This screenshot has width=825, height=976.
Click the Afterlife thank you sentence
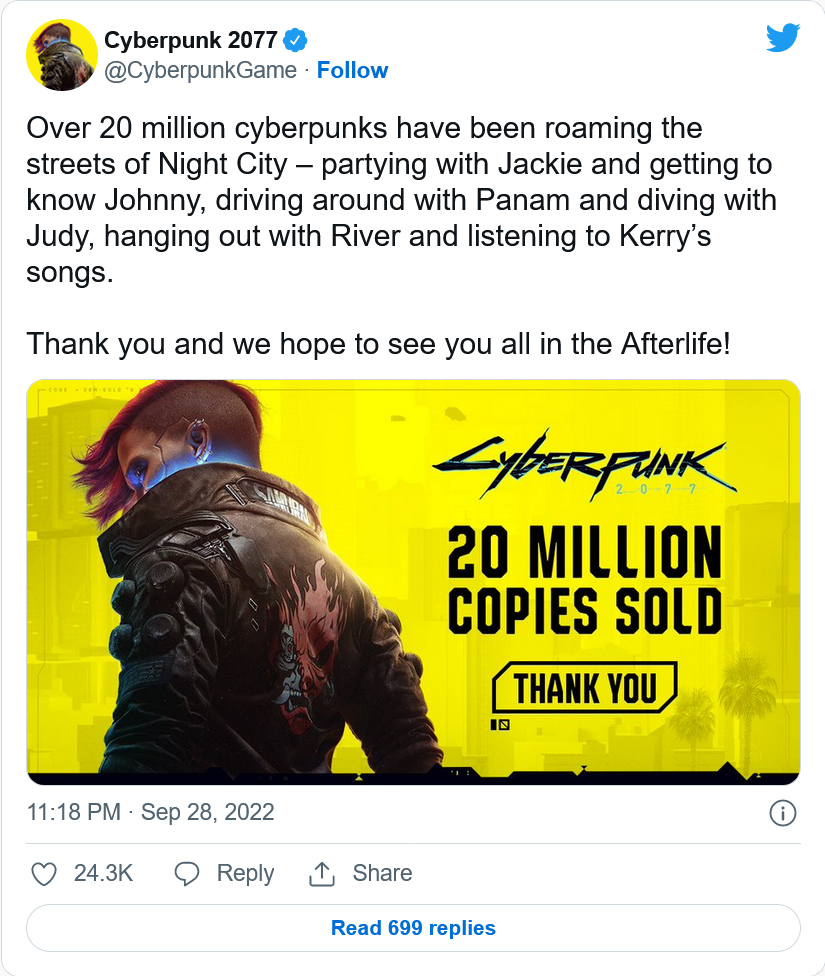click(378, 344)
